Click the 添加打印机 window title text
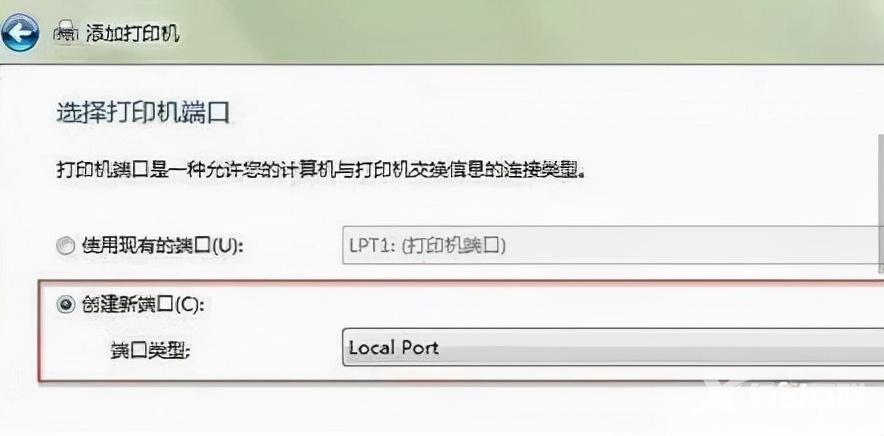The height and width of the screenshot is (436, 884). tap(132, 33)
